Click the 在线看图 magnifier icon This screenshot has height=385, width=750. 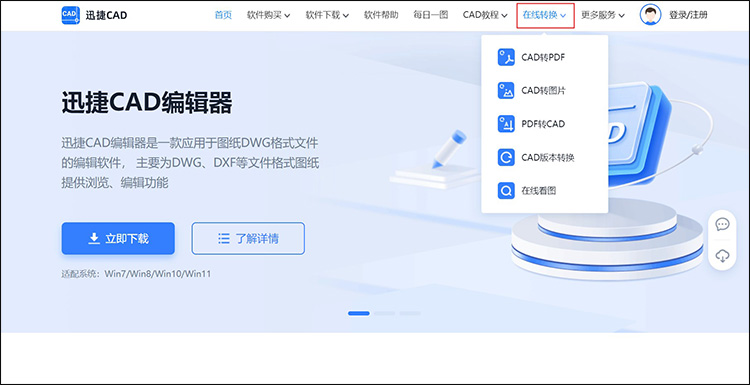tap(506, 191)
